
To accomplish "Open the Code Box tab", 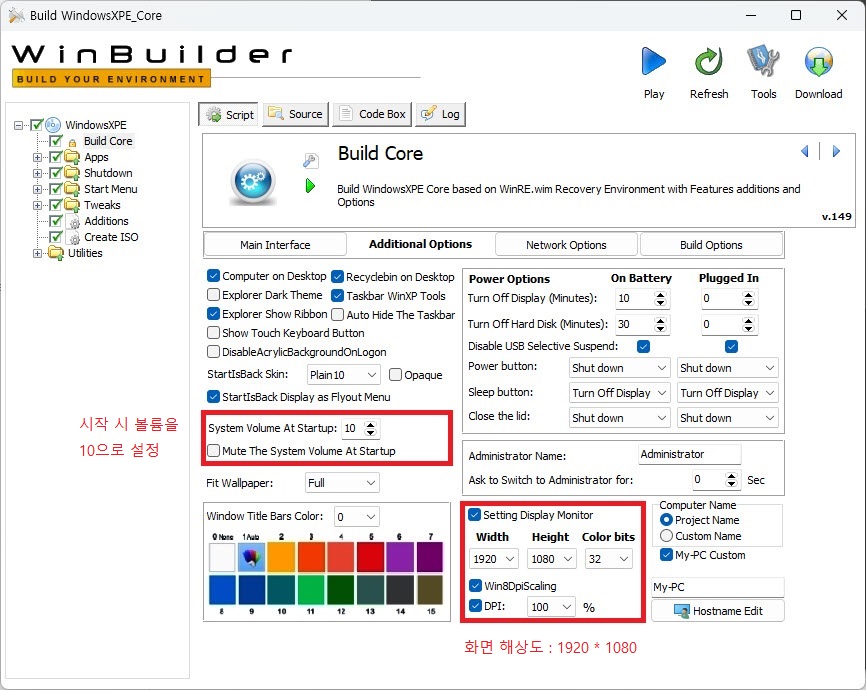I will point(372,114).
